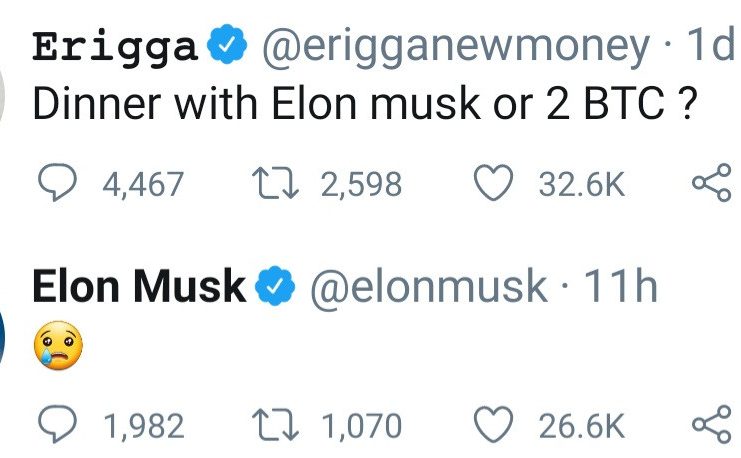Open Erigga's profile name
The width and height of the screenshot is (741, 458).
(x=115, y=46)
